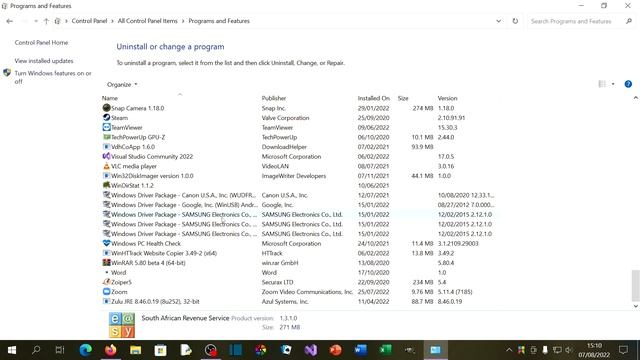The width and height of the screenshot is (640, 360).
Task: Open Microsoft Store from the taskbar
Action: click(160, 350)
